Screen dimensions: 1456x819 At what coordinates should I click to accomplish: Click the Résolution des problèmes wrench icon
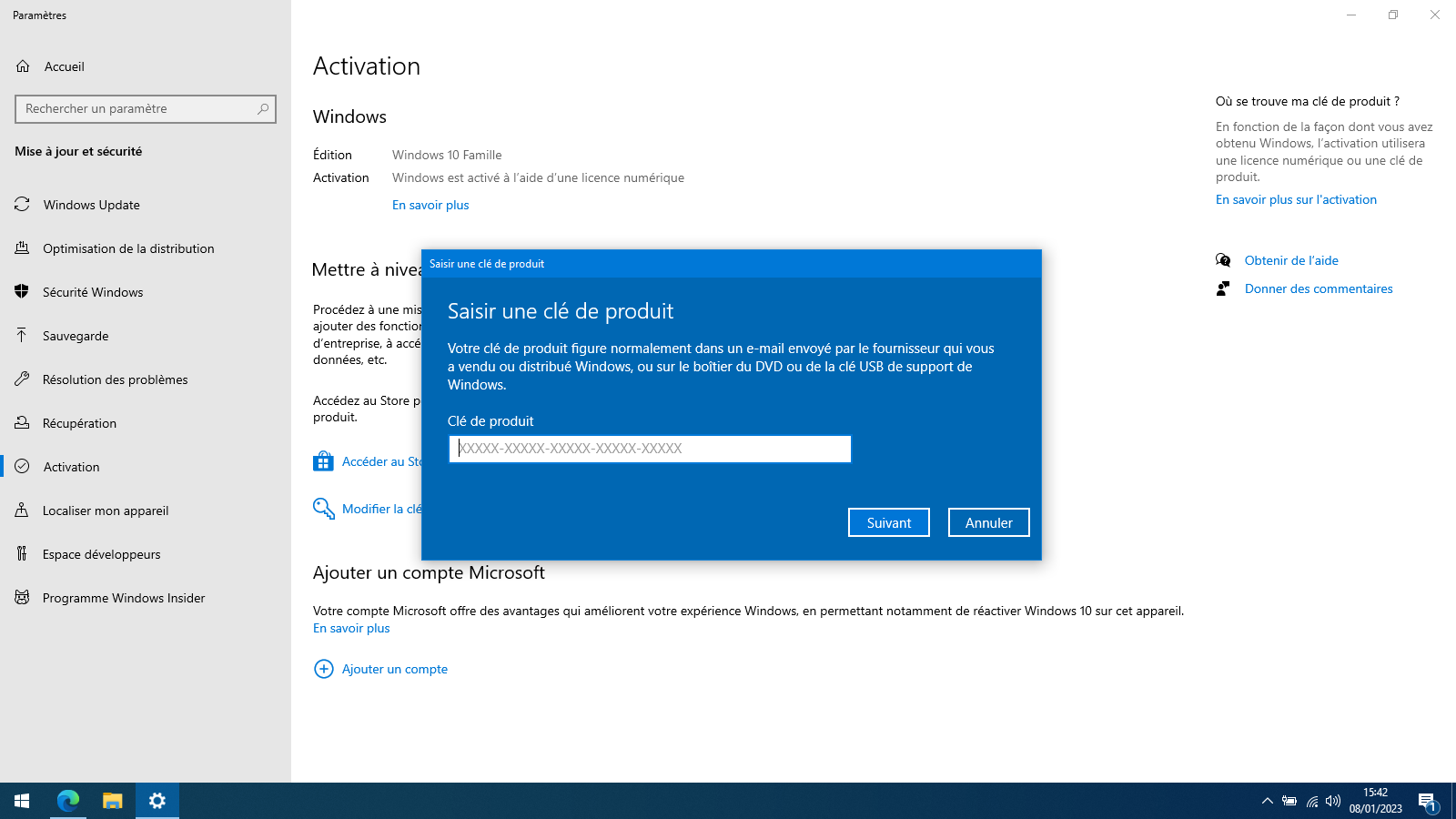tap(22, 379)
